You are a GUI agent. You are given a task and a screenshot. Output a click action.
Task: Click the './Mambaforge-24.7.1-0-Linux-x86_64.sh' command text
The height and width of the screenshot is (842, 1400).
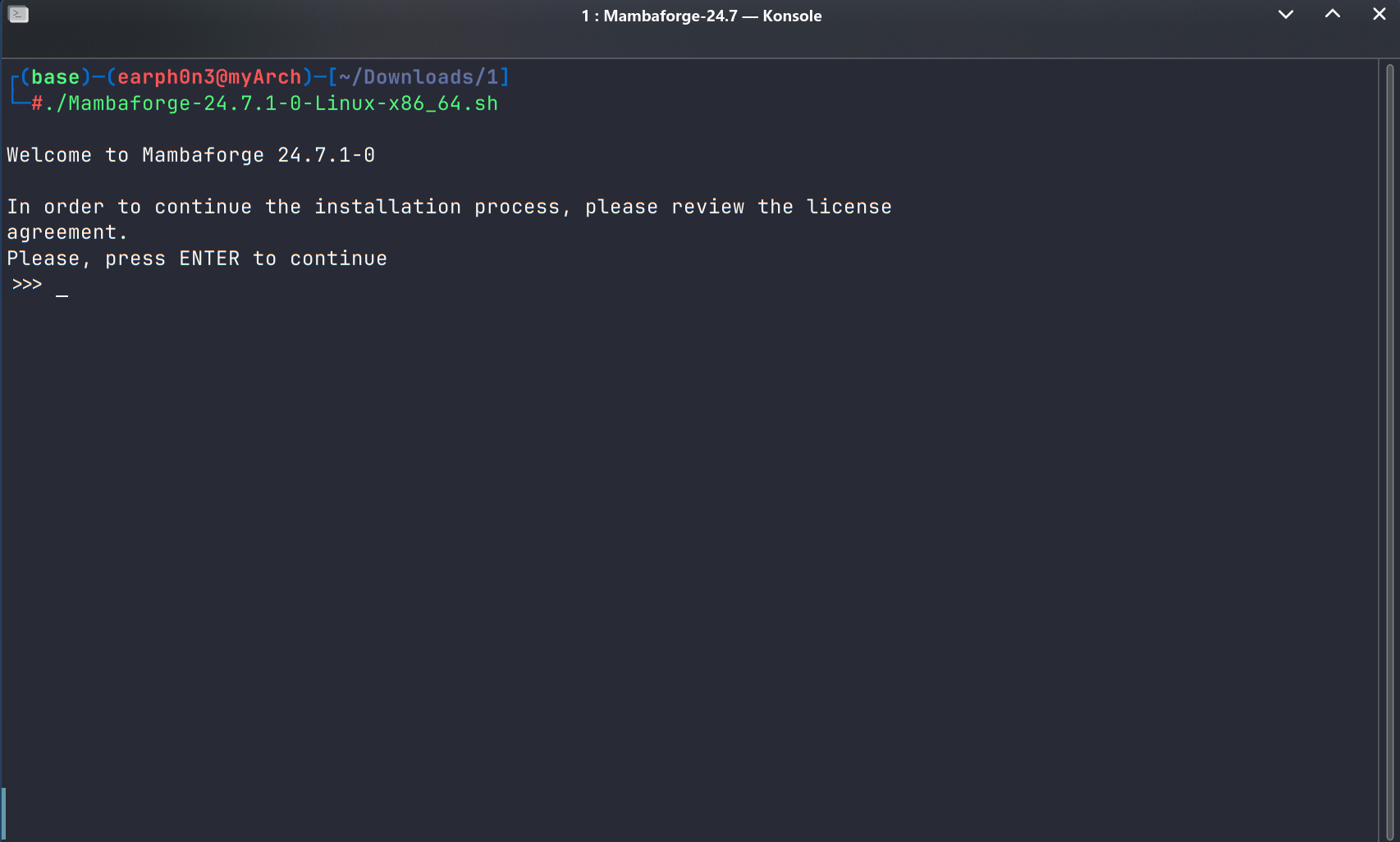tap(271, 103)
